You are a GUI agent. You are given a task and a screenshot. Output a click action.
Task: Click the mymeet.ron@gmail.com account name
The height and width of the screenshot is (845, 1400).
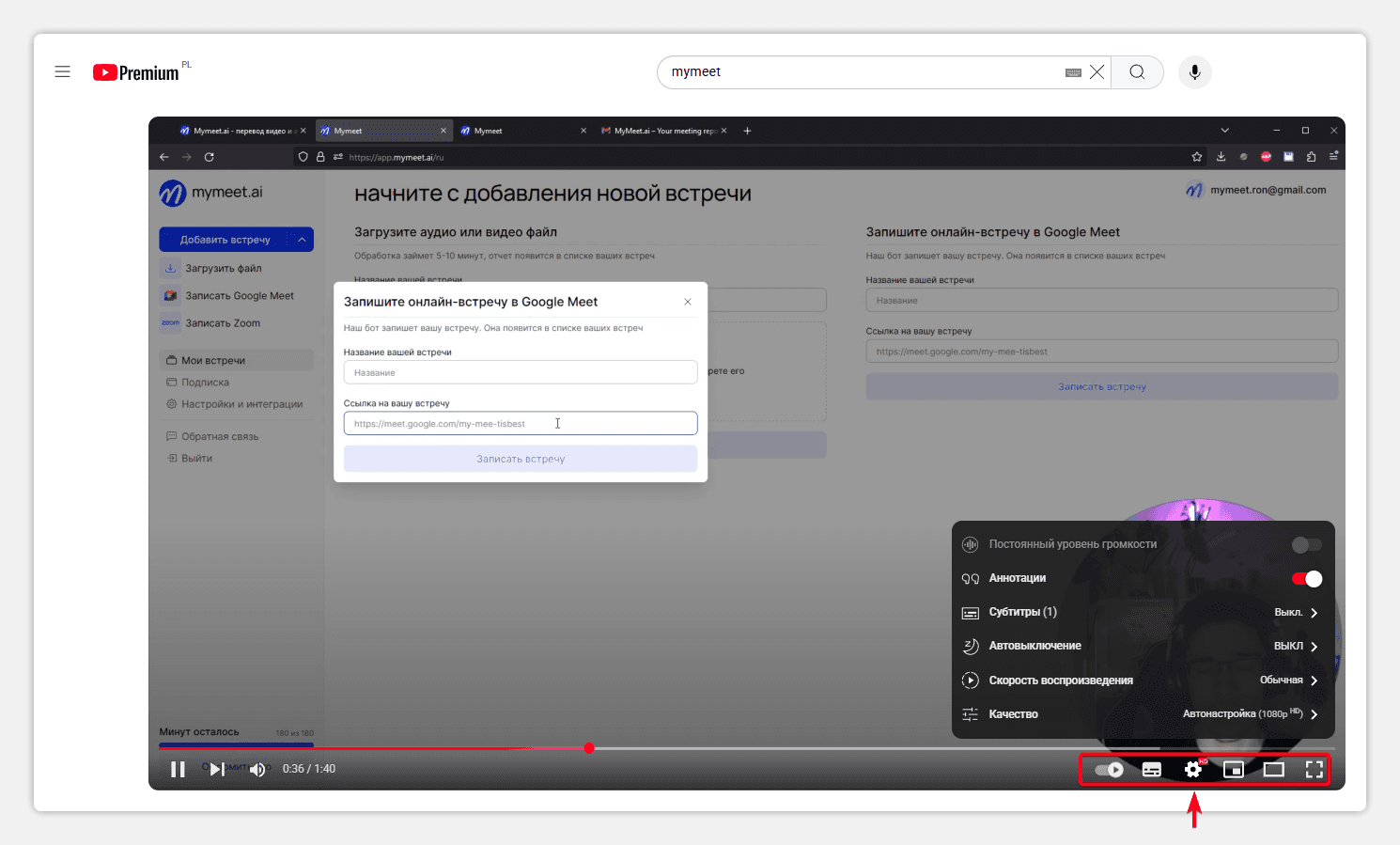click(x=1268, y=190)
